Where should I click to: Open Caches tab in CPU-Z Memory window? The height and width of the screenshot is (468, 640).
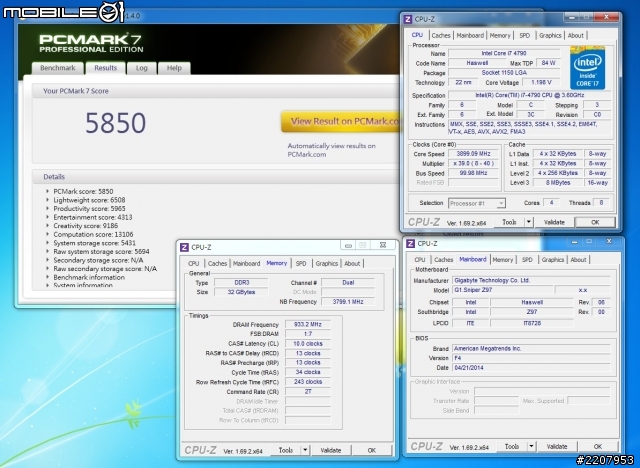(x=217, y=264)
